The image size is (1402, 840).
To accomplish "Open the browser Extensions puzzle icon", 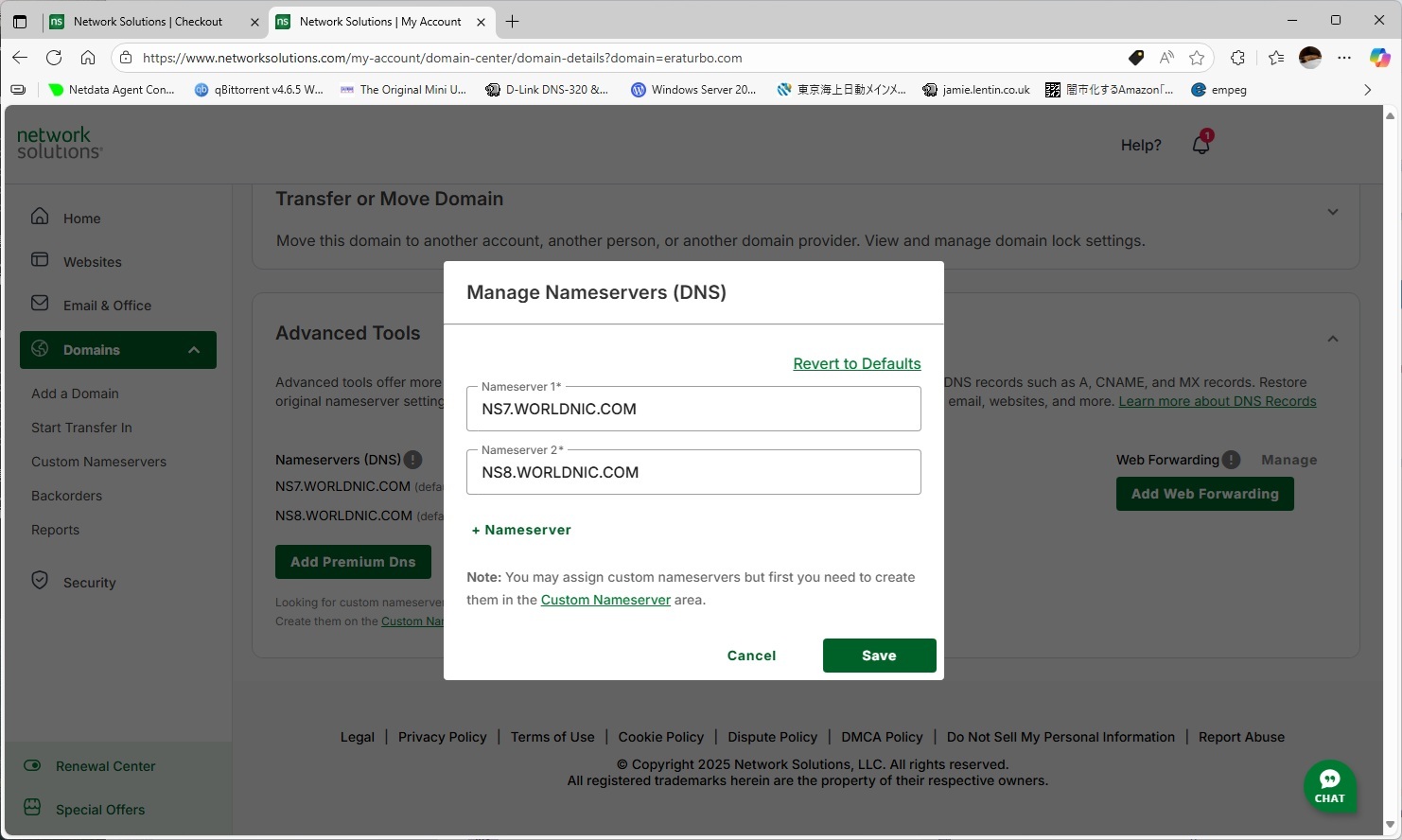I will [x=1237, y=58].
